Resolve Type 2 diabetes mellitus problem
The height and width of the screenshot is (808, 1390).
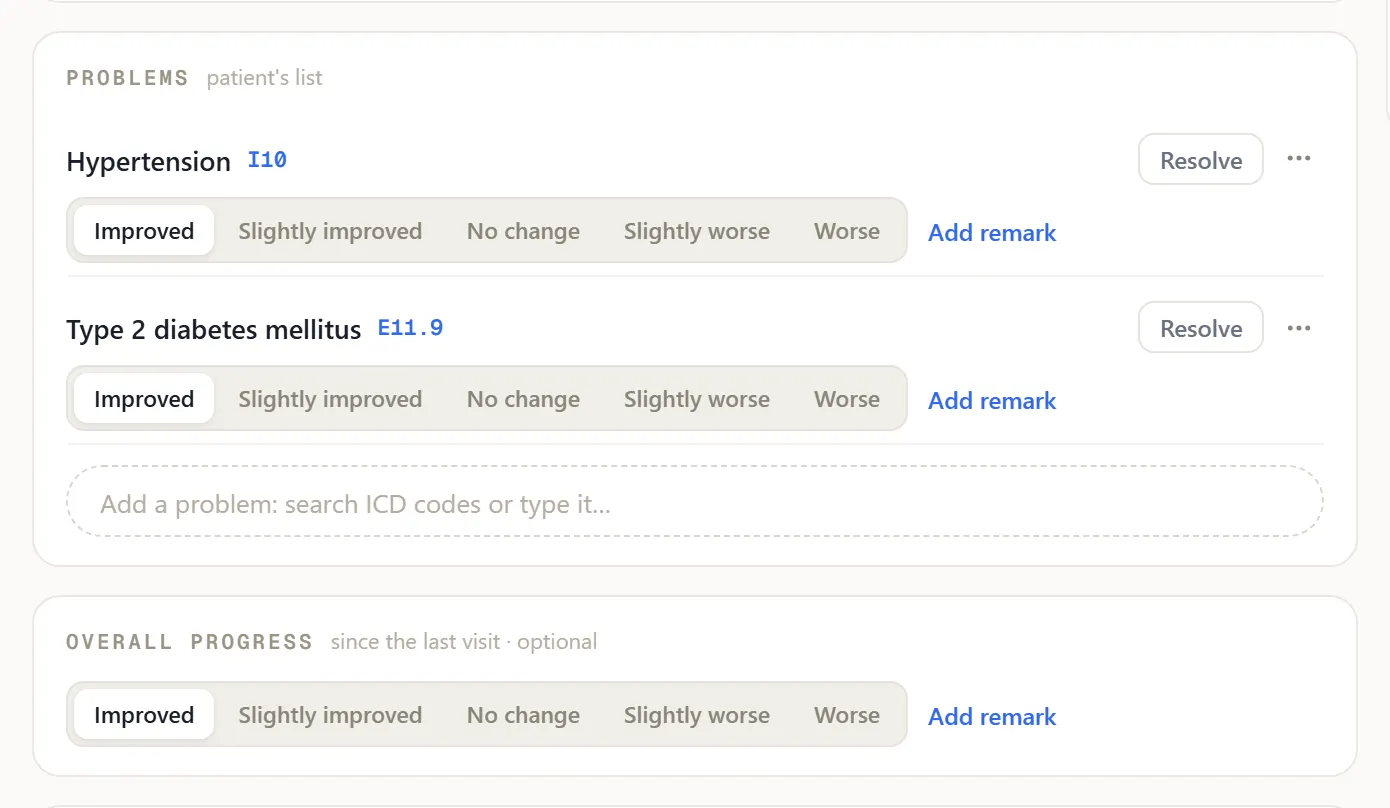(x=1200, y=328)
